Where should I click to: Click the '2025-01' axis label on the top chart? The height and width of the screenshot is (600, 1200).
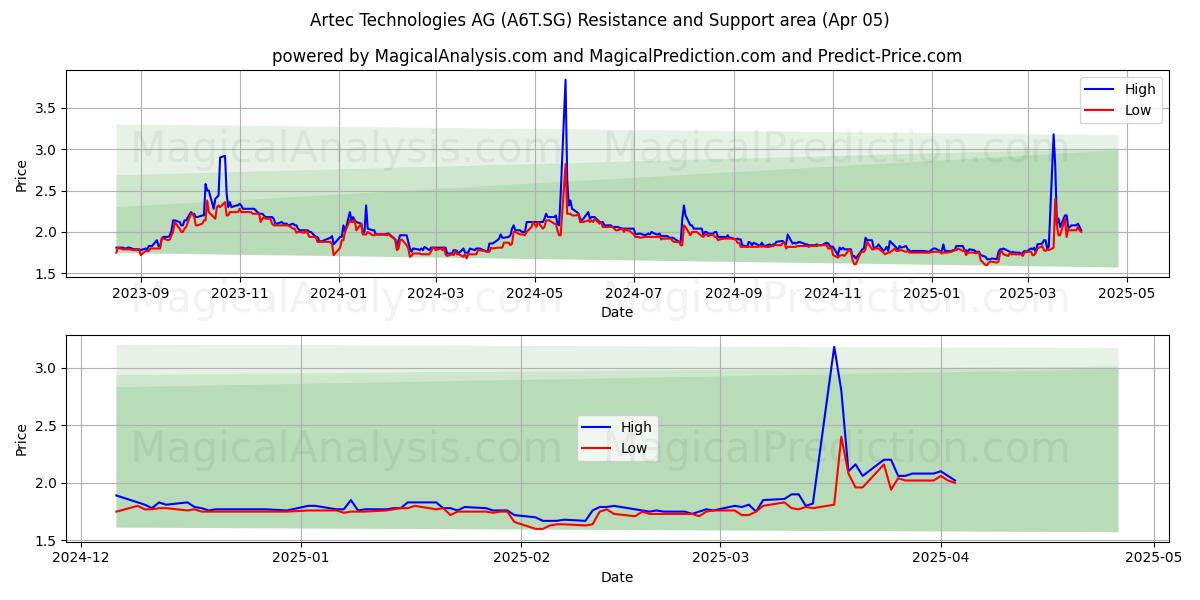(932, 293)
